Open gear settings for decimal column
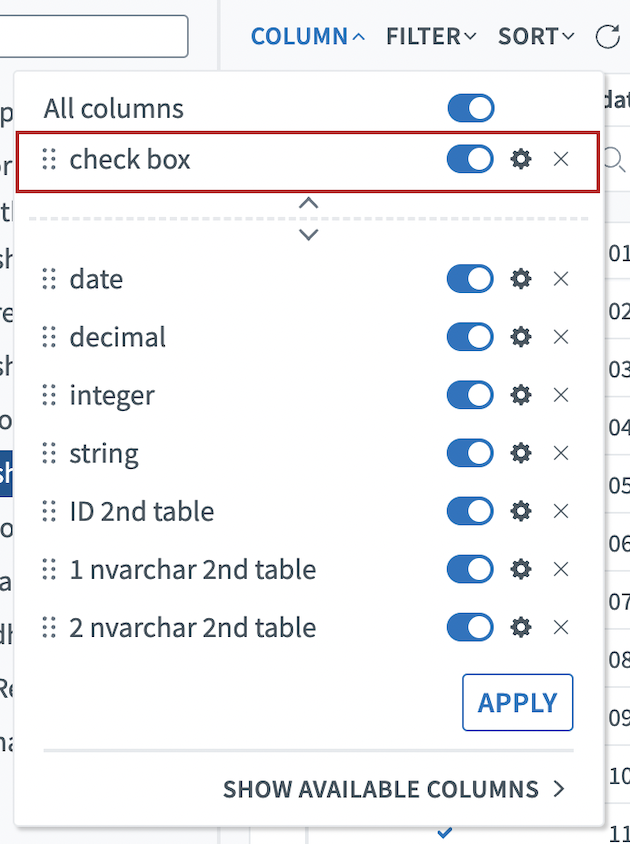This screenshot has width=630, height=844. (521, 337)
